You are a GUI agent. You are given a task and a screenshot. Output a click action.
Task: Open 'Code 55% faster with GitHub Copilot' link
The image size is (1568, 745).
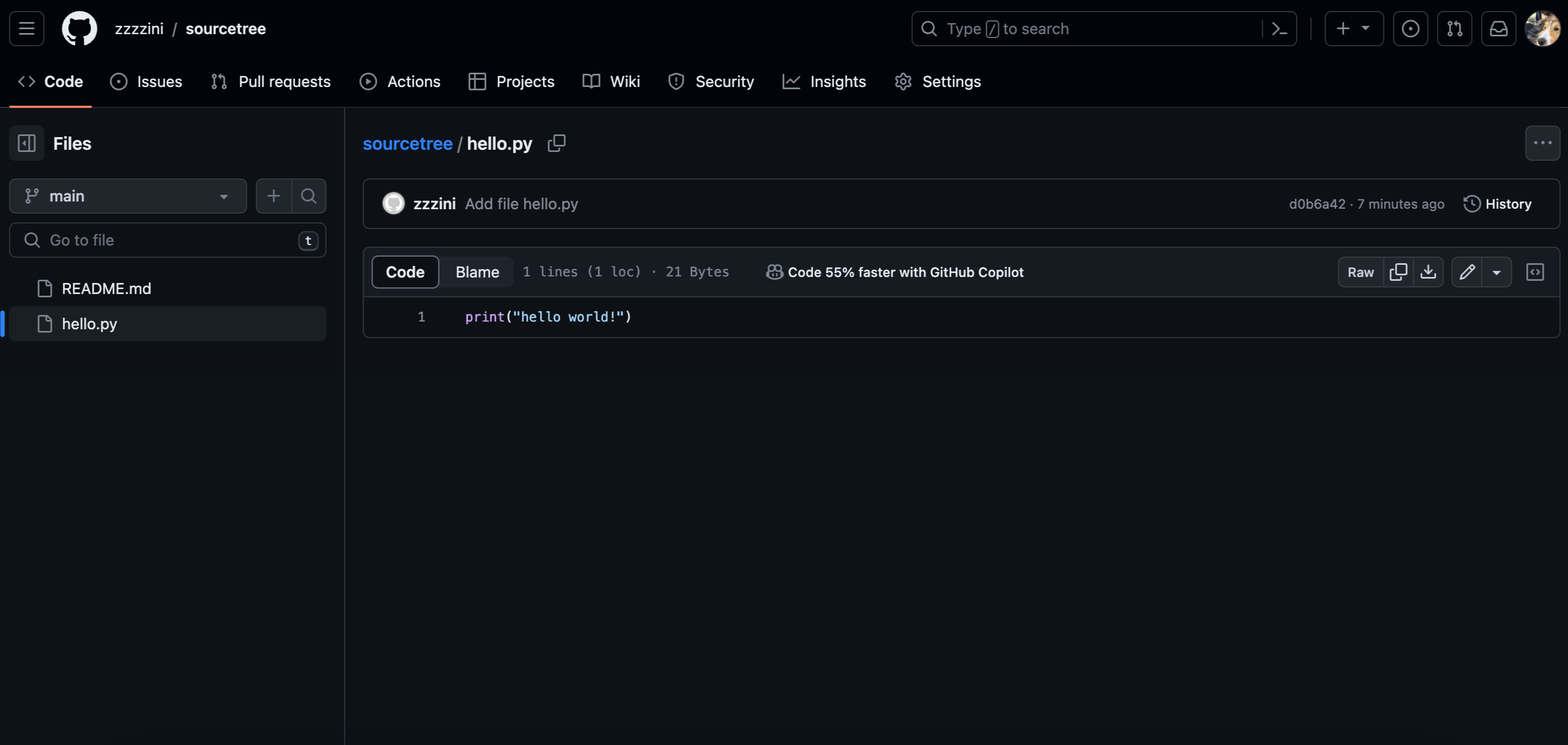point(895,272)
